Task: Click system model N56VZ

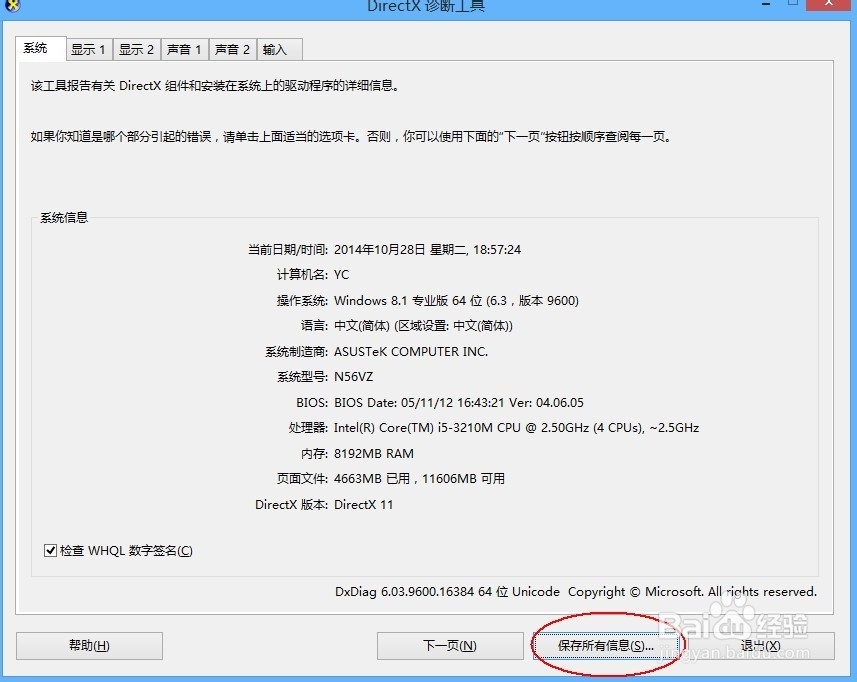Action: tap(353, 377)
